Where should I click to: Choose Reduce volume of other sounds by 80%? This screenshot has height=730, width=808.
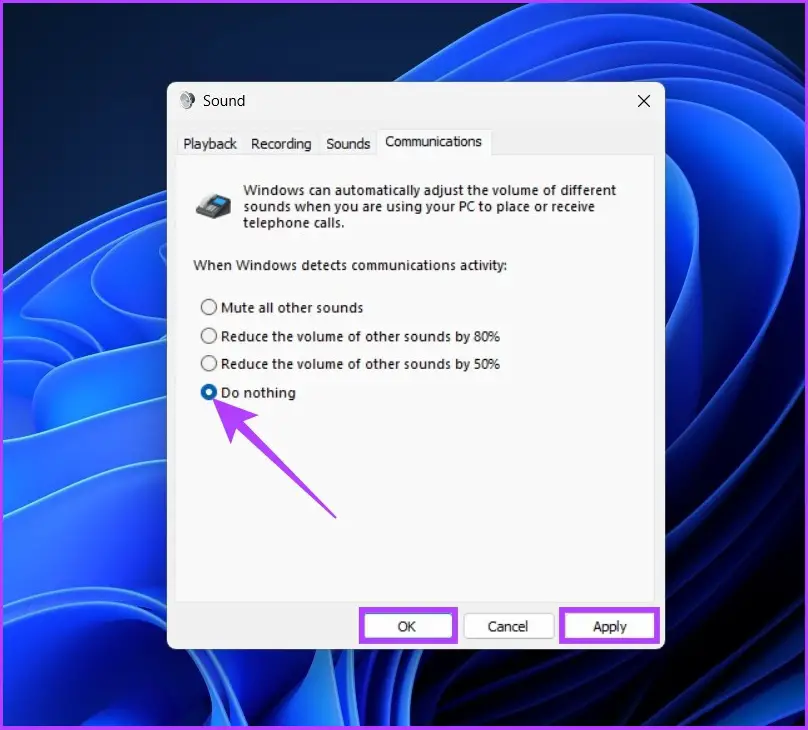point(209,336)
